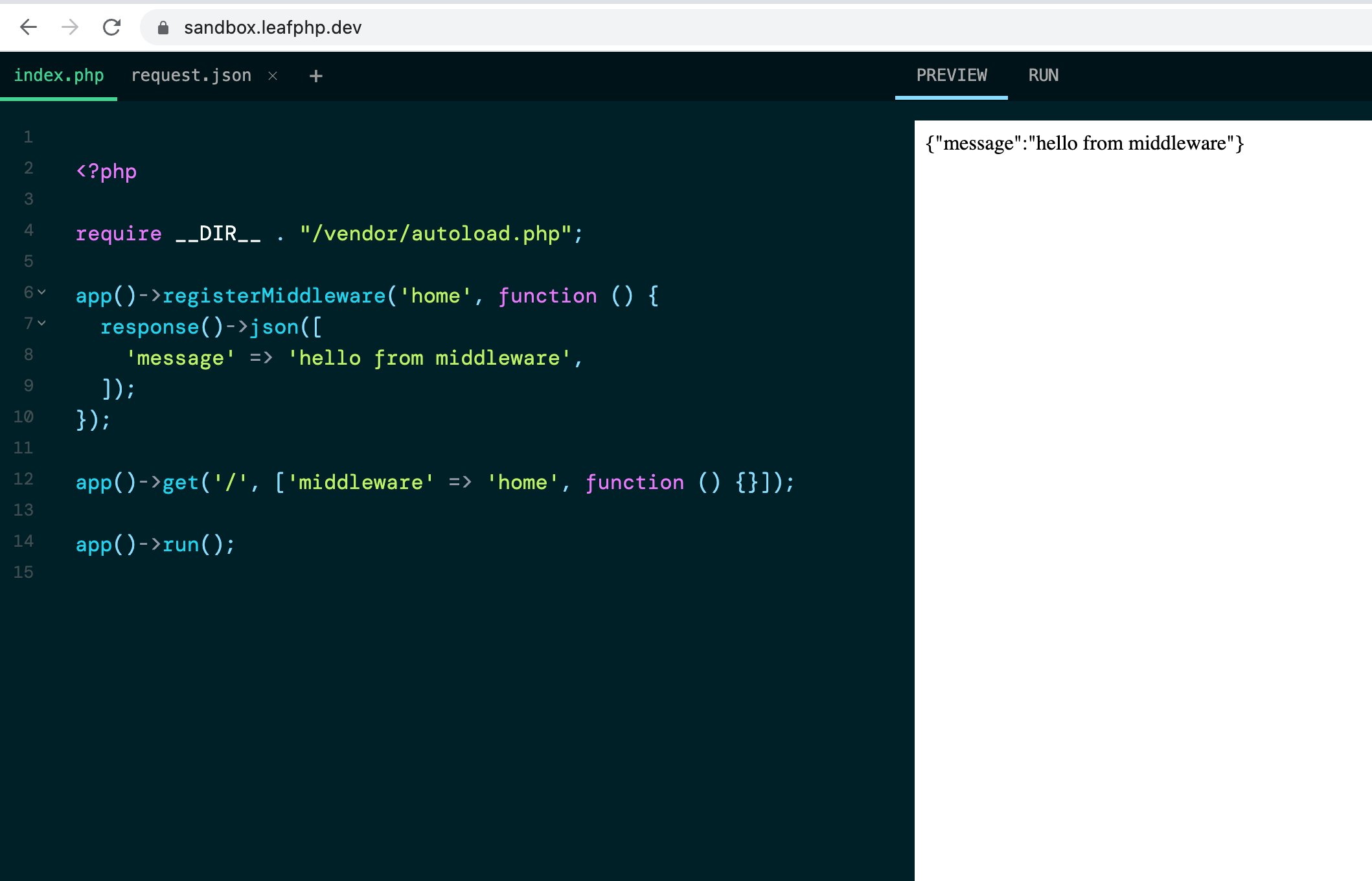Collapse the response json block on line 7

[x=42, y=323]
